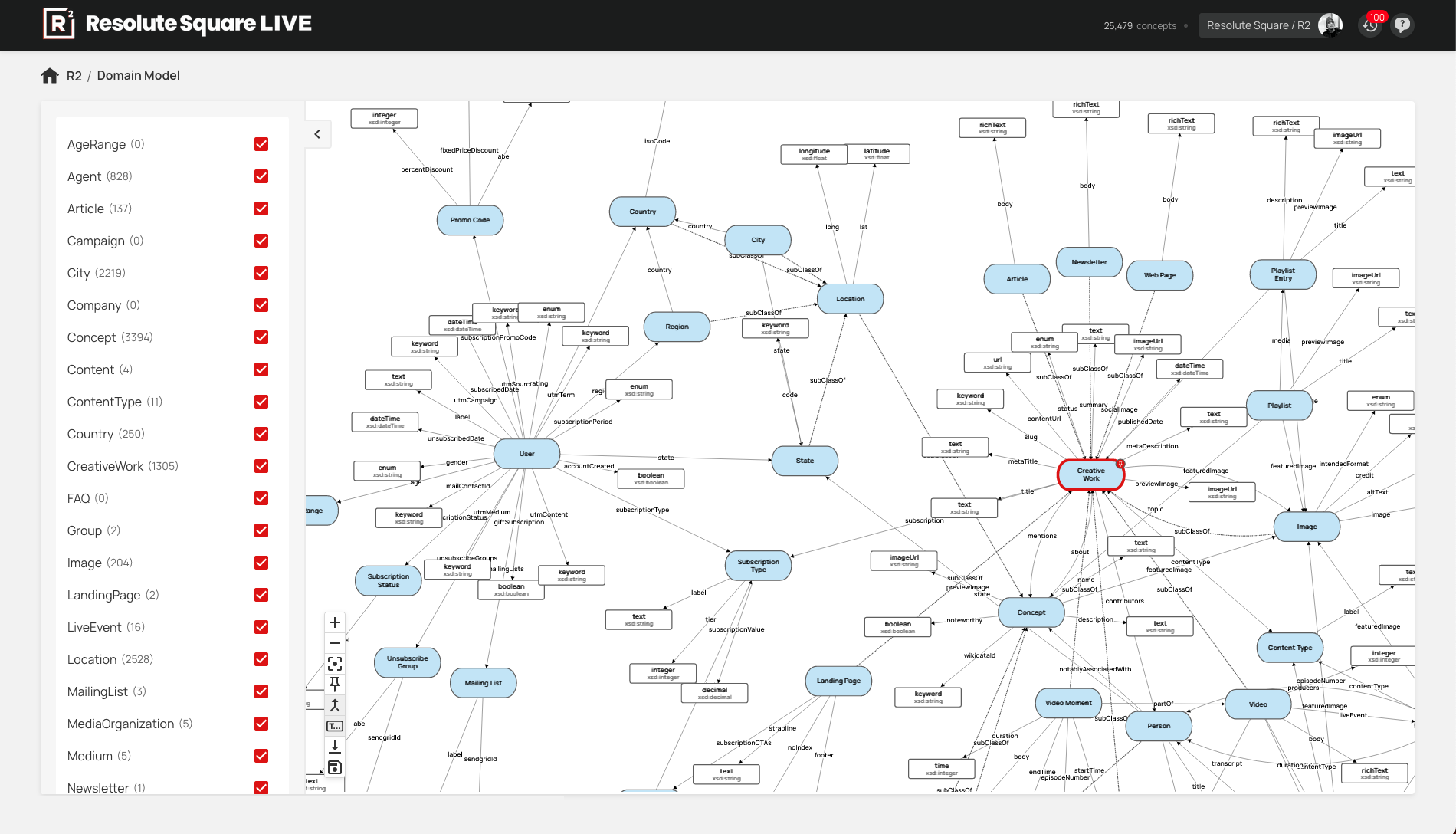
Task: Zoom out of the graph
Action: click(x=335, y=643)
